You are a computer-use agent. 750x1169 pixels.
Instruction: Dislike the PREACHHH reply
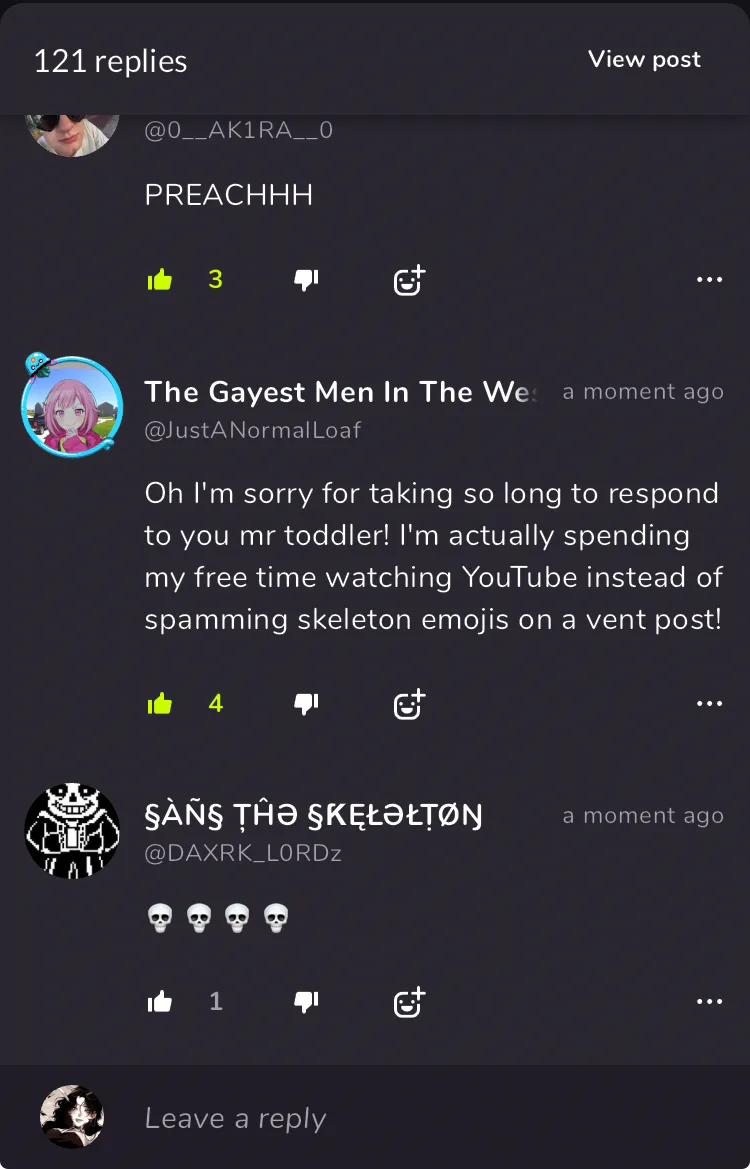click(306, 280)
